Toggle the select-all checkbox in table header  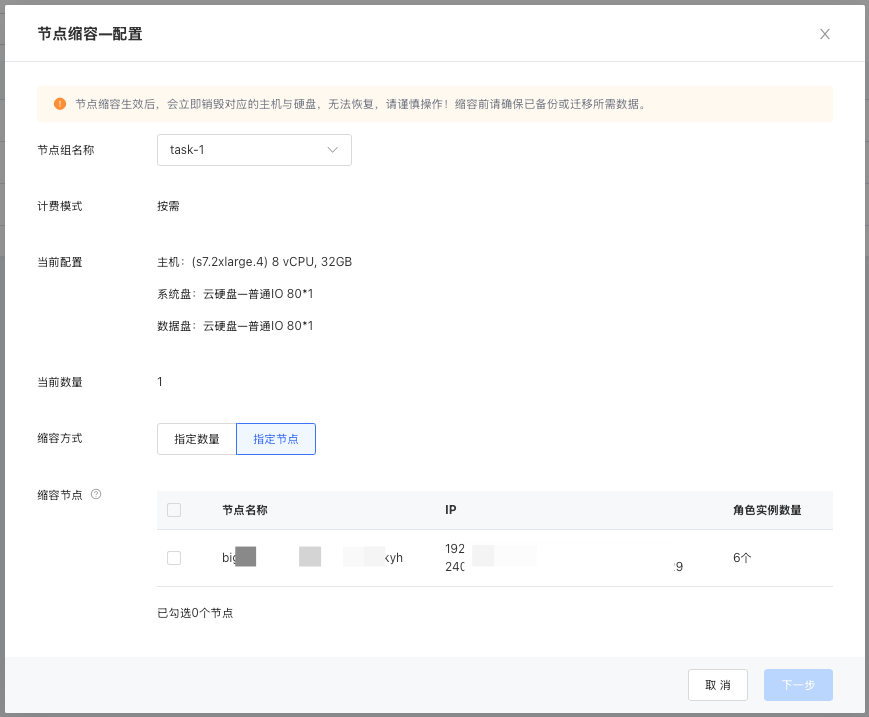click(174, 510)
